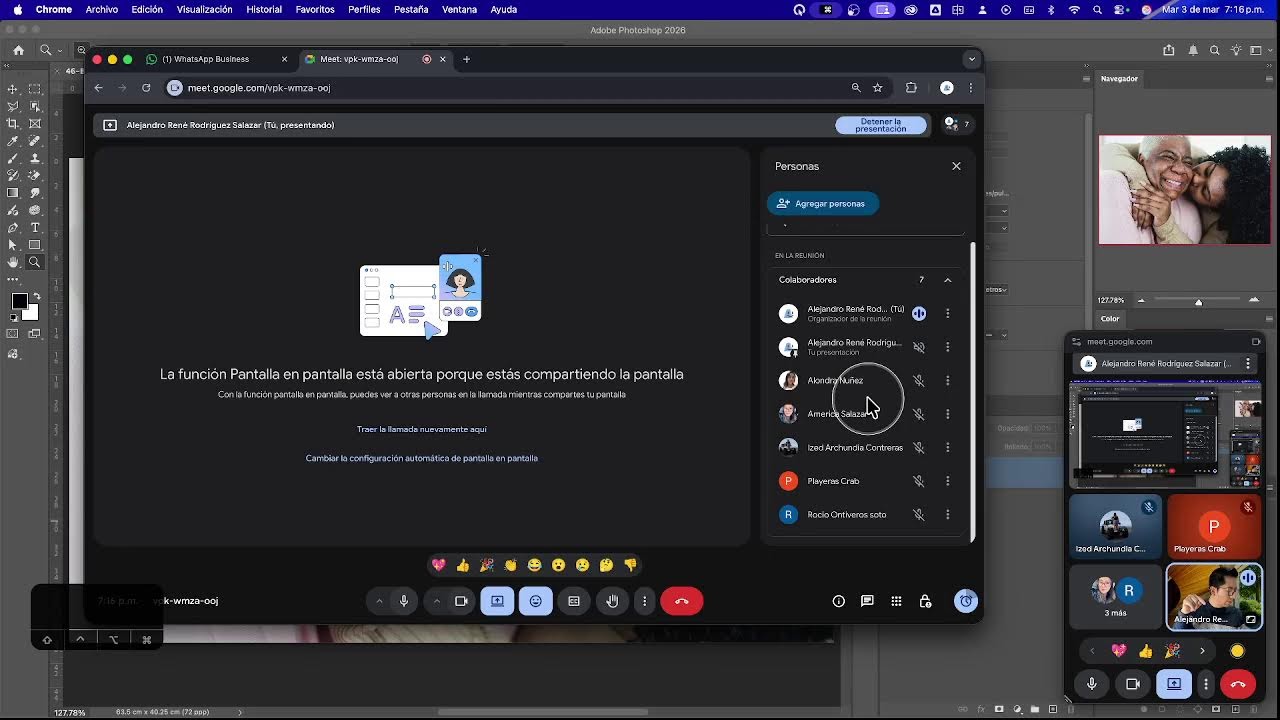Select the Zoom tool in Photoshop toolbar

click(35, 262)
